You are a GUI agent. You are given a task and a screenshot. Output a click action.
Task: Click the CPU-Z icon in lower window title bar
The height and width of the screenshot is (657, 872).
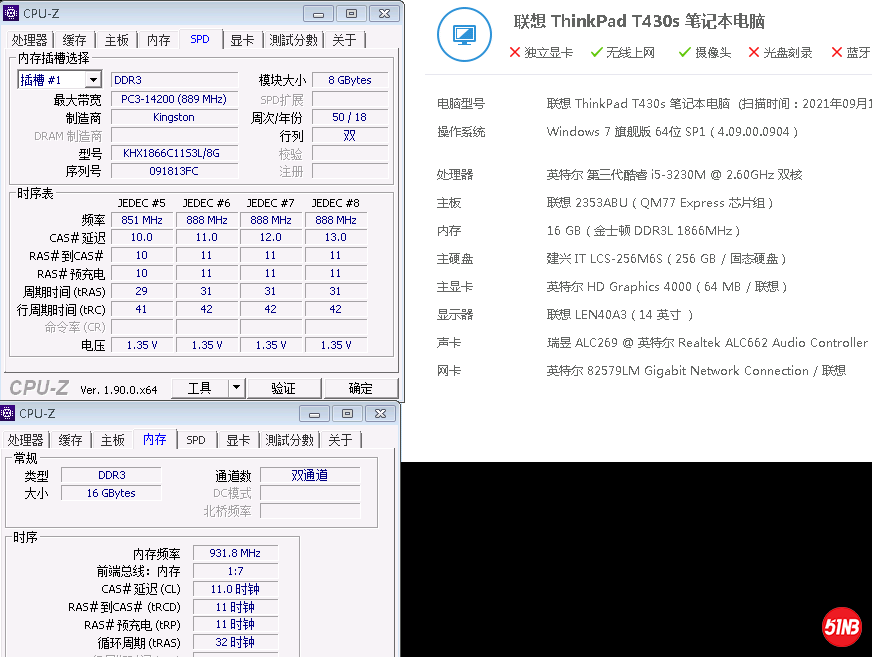8,413
